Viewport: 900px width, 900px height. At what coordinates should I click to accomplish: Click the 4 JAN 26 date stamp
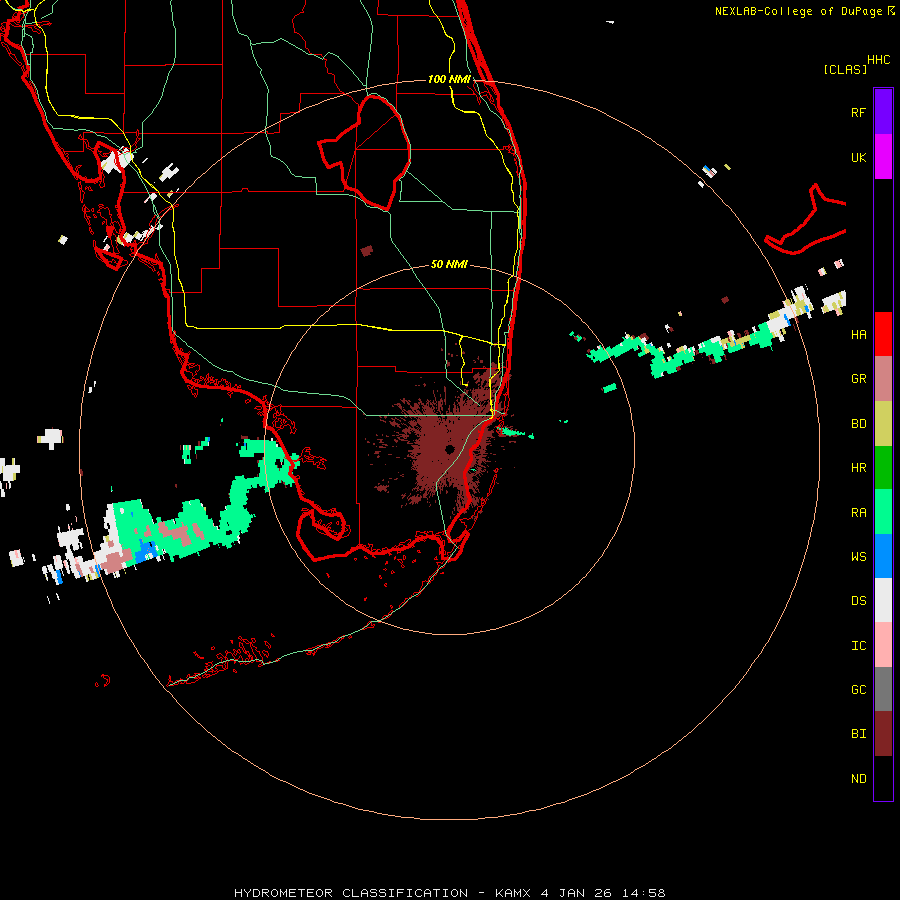click(576, 893)
